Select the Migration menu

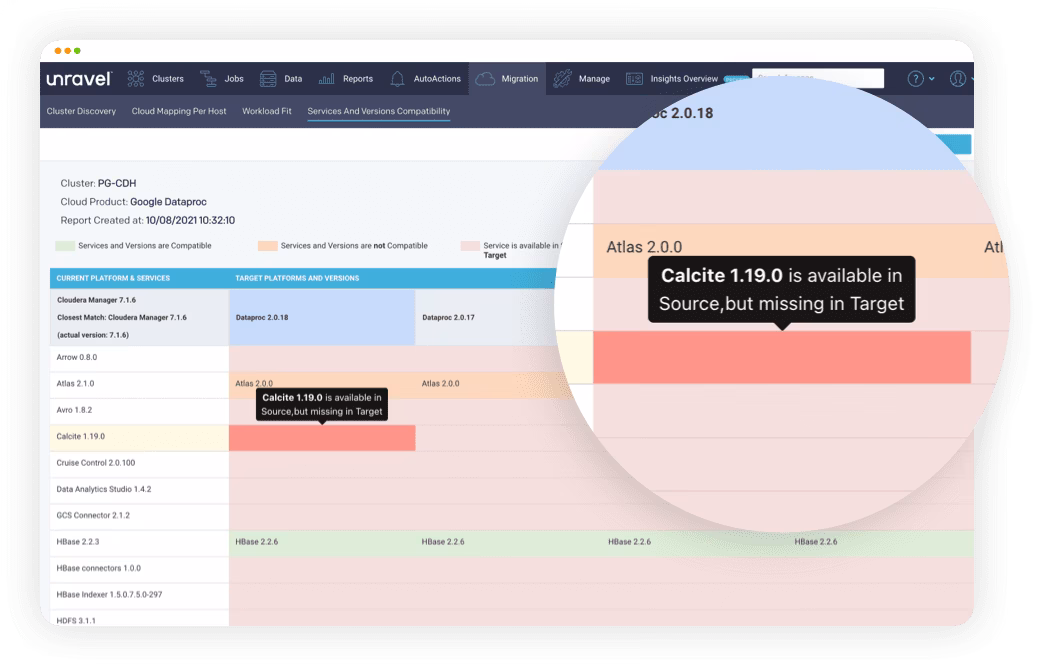pyautogui.click(x=519, y=79)
